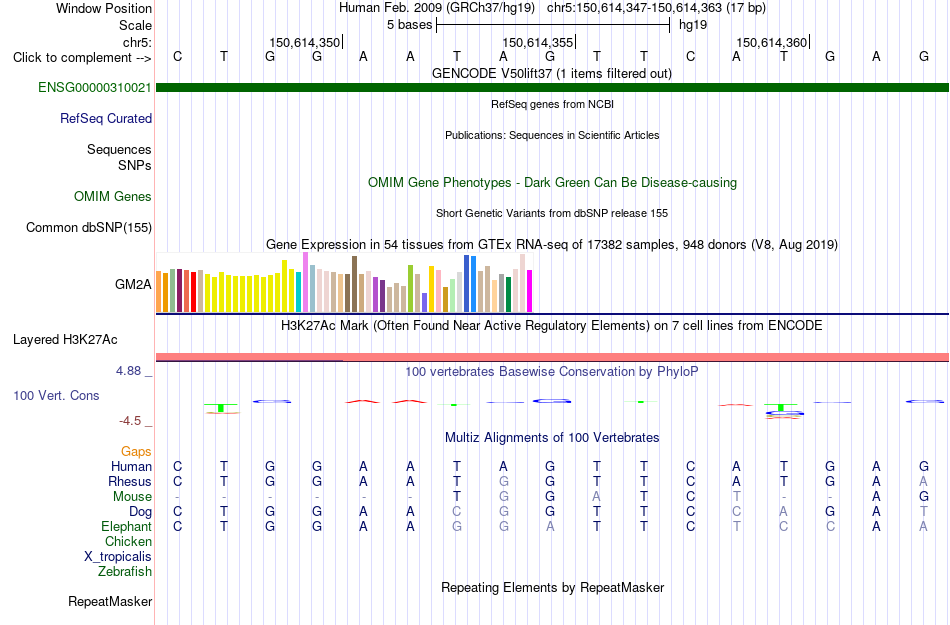Click the 100 Vert. Cons label
Screen dimensions: 950x625
click(x=56, y=395)
